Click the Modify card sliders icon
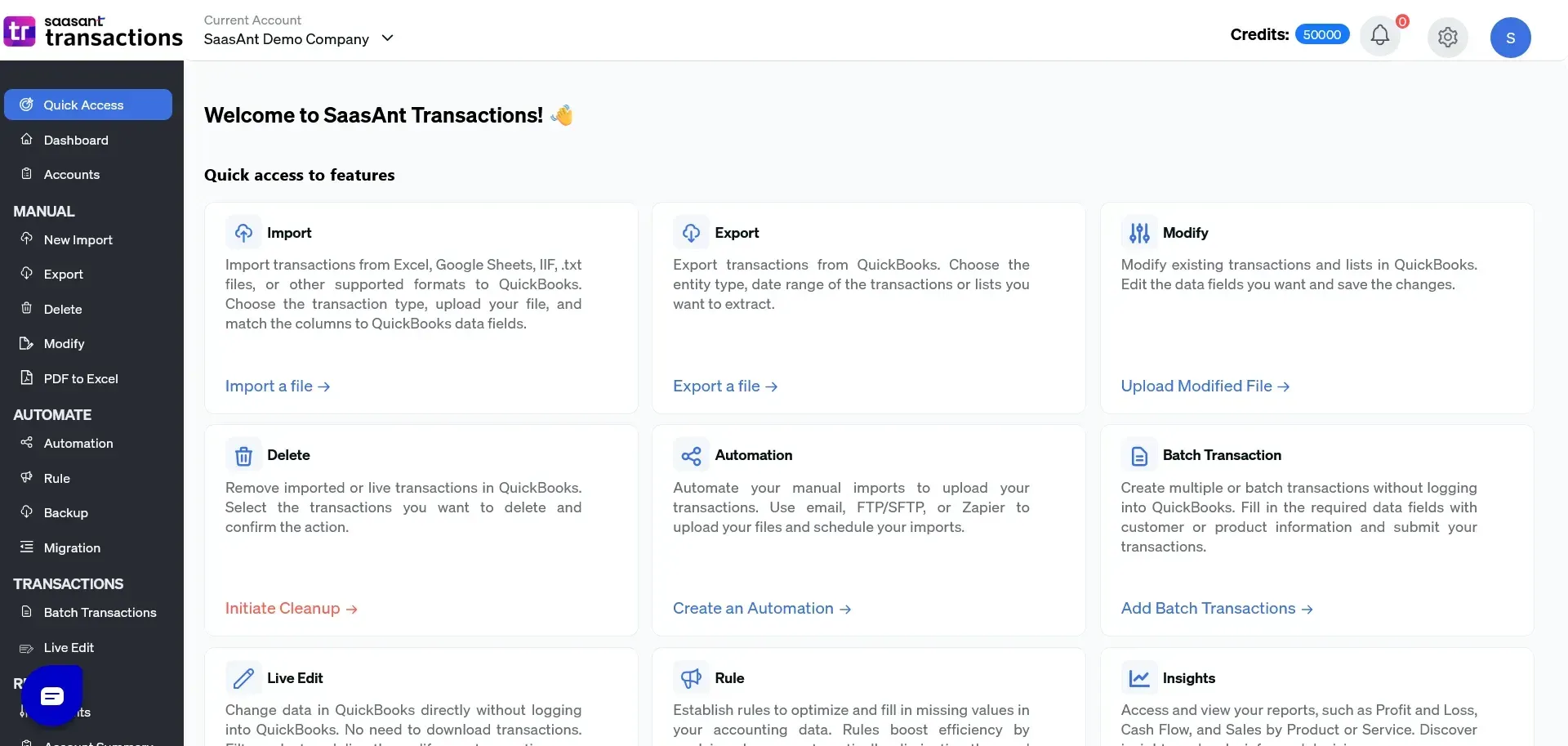Screen dimensions: 1568x746 click(x=1139, y=233)
